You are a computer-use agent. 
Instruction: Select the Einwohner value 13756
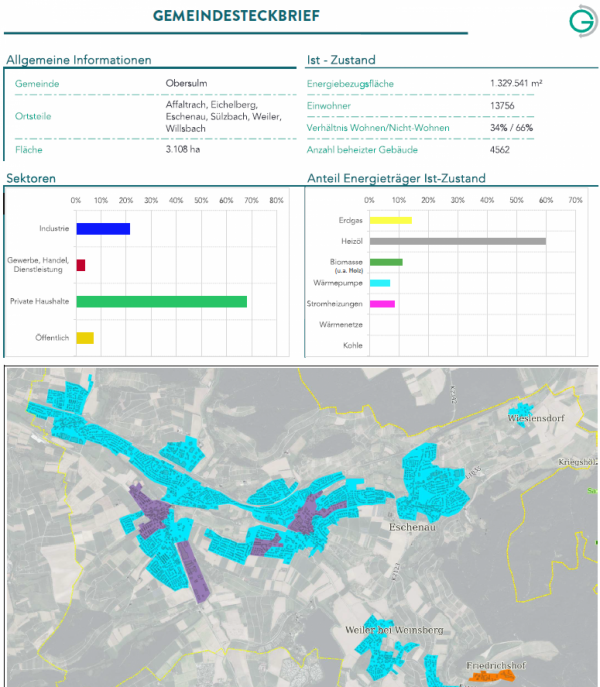point(504,105)
